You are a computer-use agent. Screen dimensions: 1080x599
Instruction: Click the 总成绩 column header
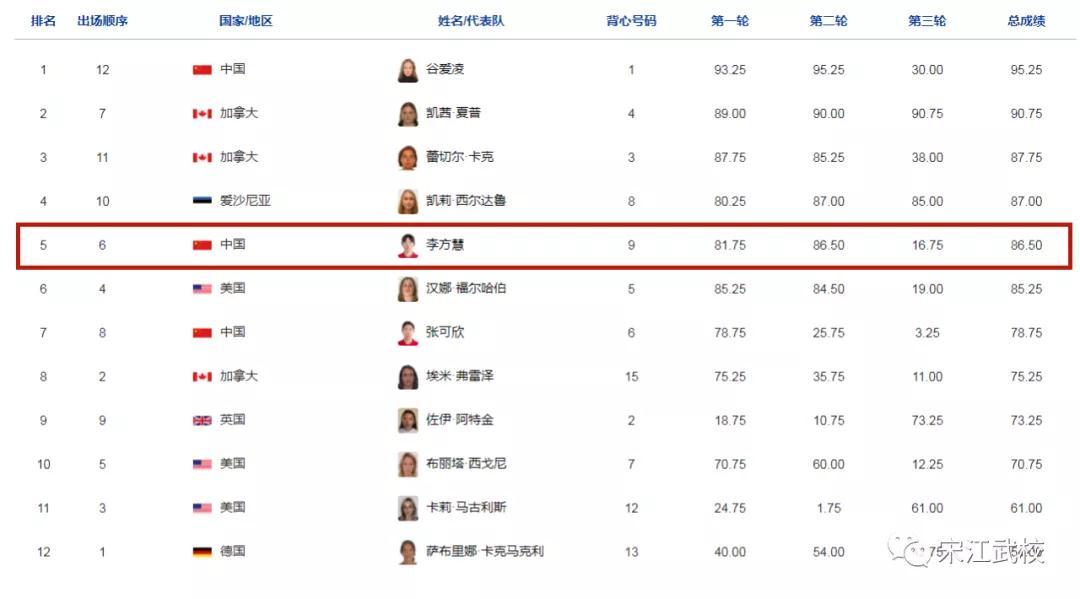1026,21
